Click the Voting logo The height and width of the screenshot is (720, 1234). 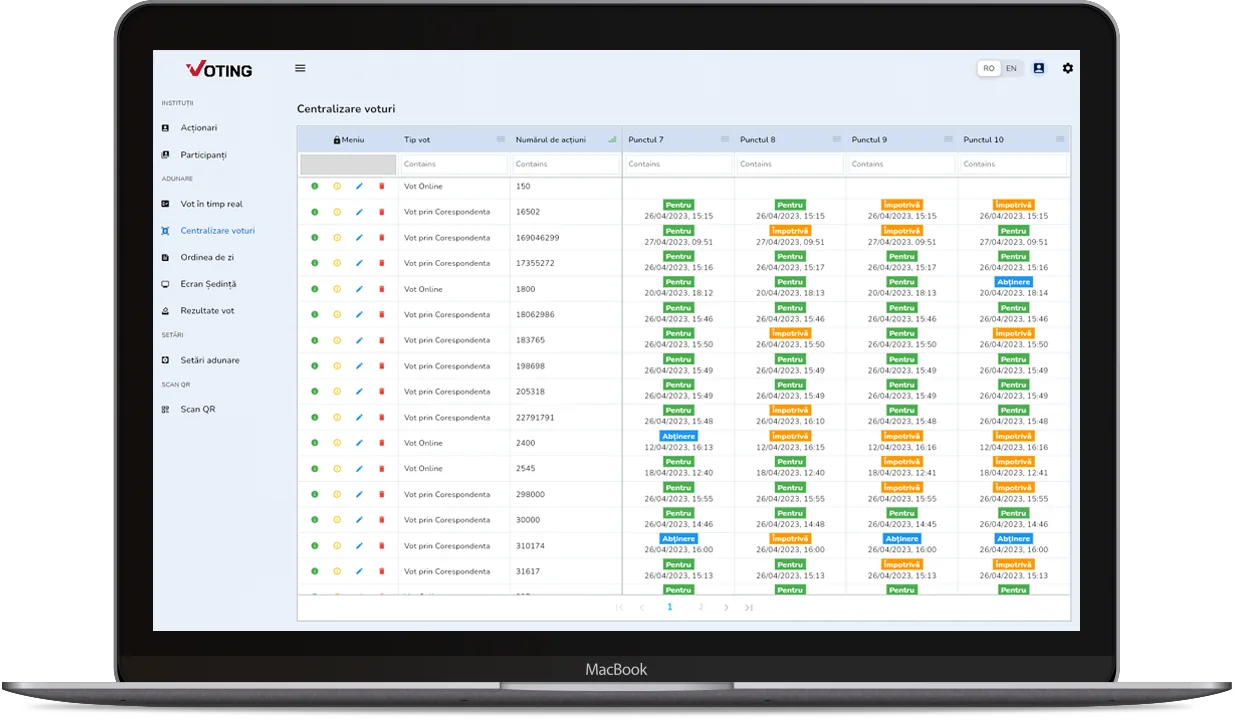pos(219,69)
